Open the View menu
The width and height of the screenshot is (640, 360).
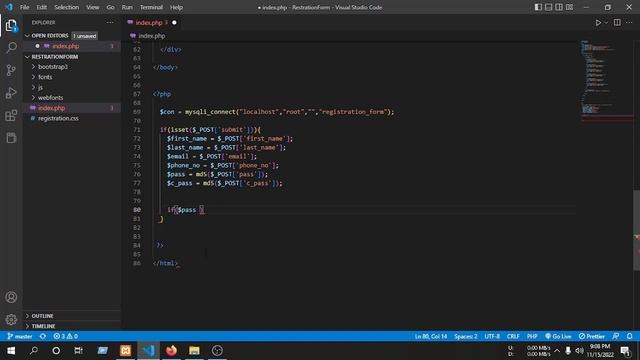[x=93, y=7]
